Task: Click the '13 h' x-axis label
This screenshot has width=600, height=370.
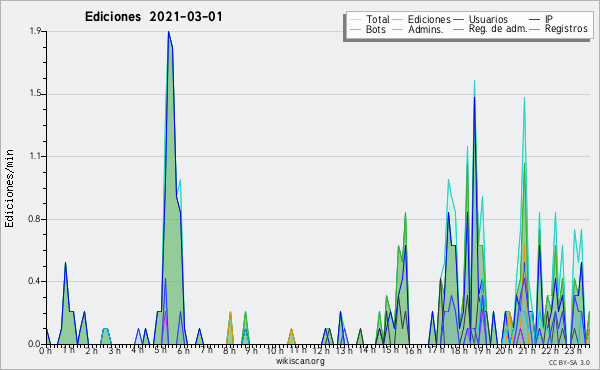Action: point(344,350)
